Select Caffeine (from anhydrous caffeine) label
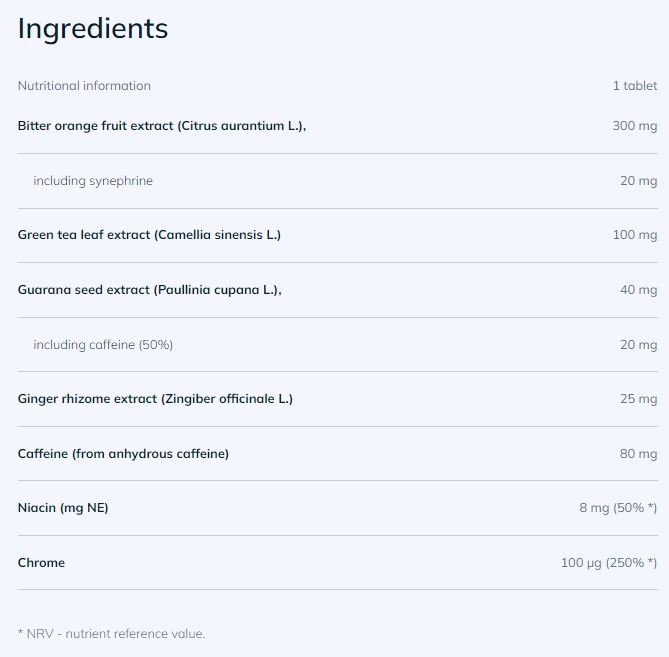Image resolution: width=669 pixels, height=657 pixels. [x=123, y=454]
